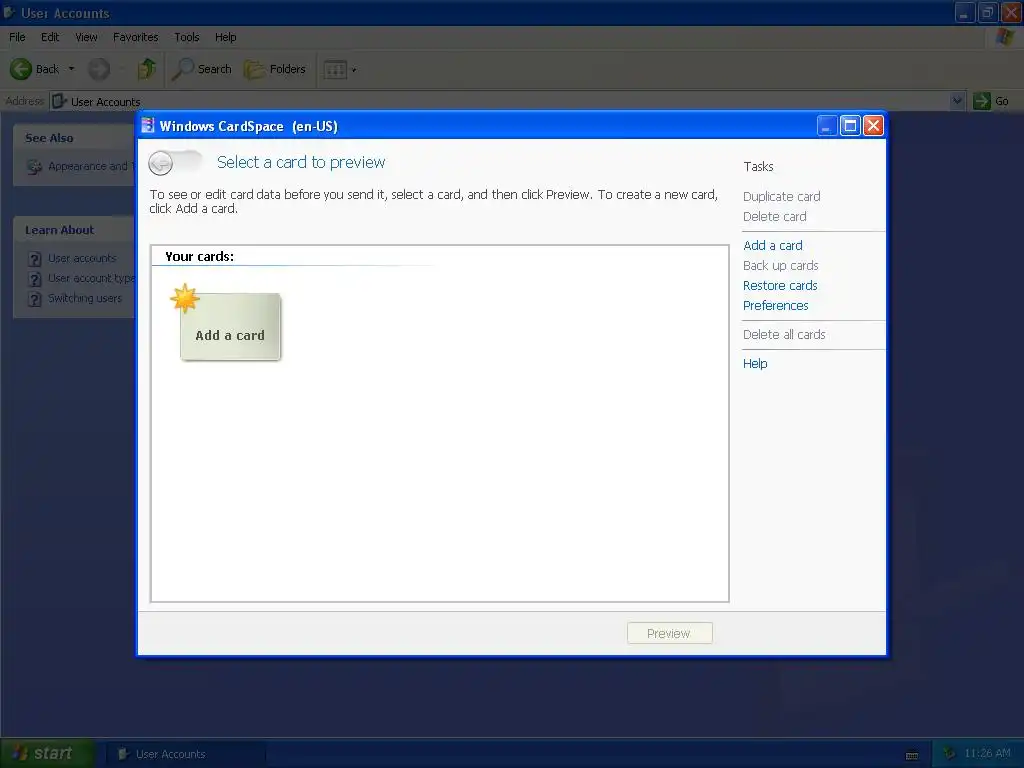Open the File menu in User Accounts
The height and width of the screenshot is (768, 1024).
click(x=17, y=37)
